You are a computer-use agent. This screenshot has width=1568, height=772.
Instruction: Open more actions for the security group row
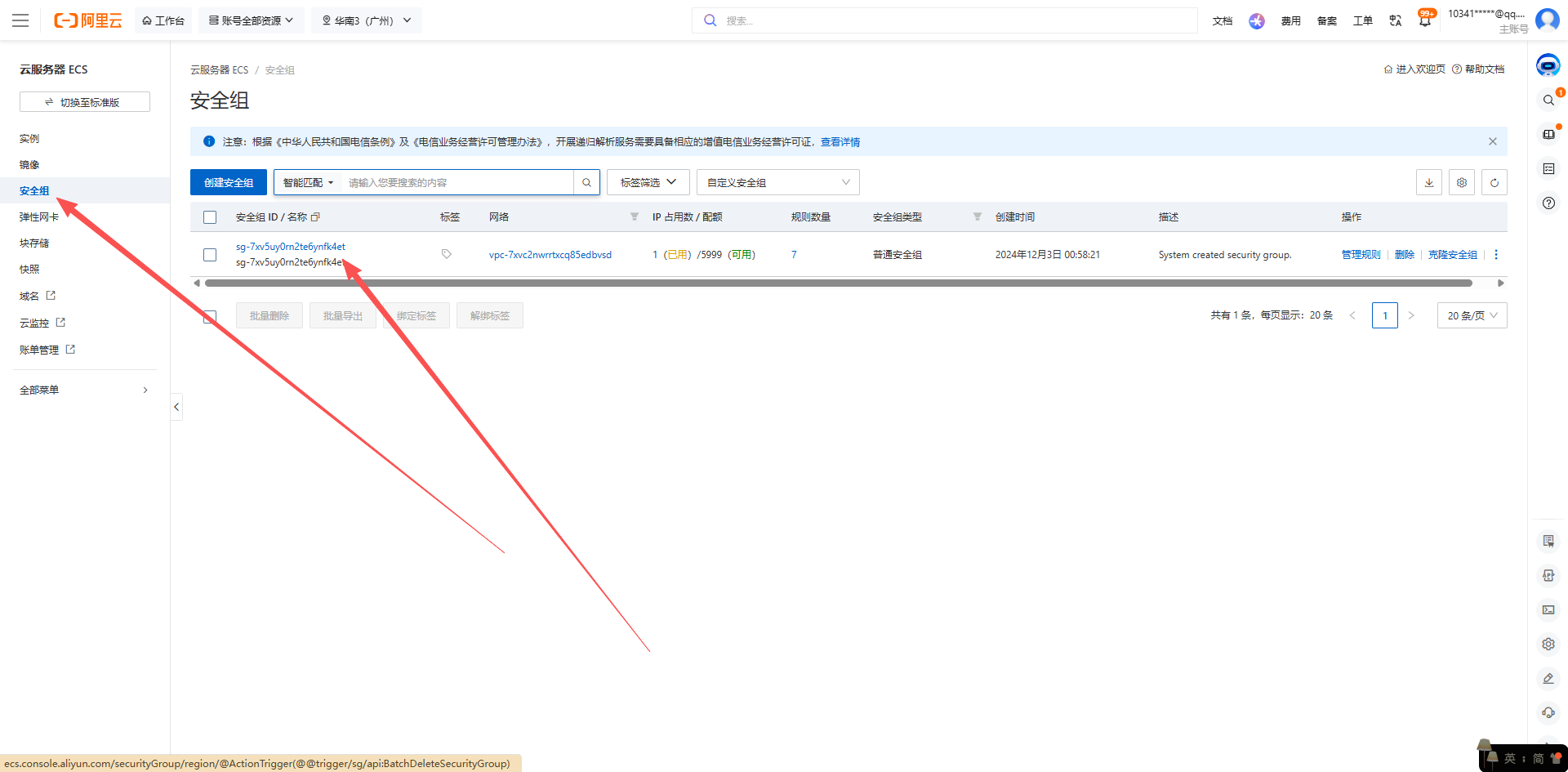point(1496,254)
